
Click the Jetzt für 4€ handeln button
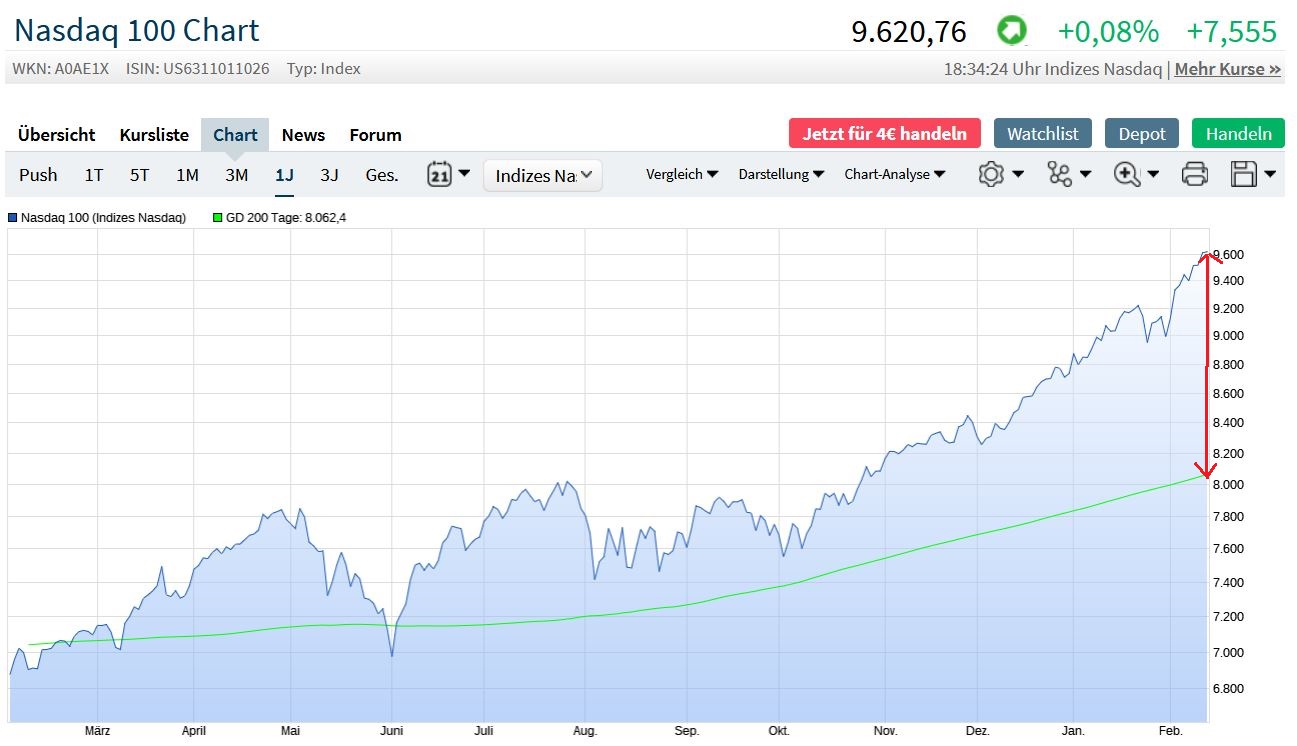click(884, 134)
